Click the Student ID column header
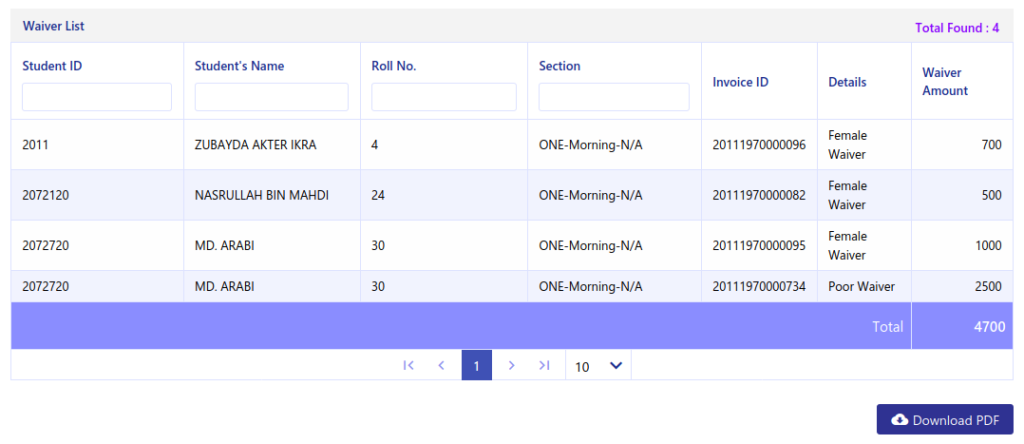 (x=52, y=65)
